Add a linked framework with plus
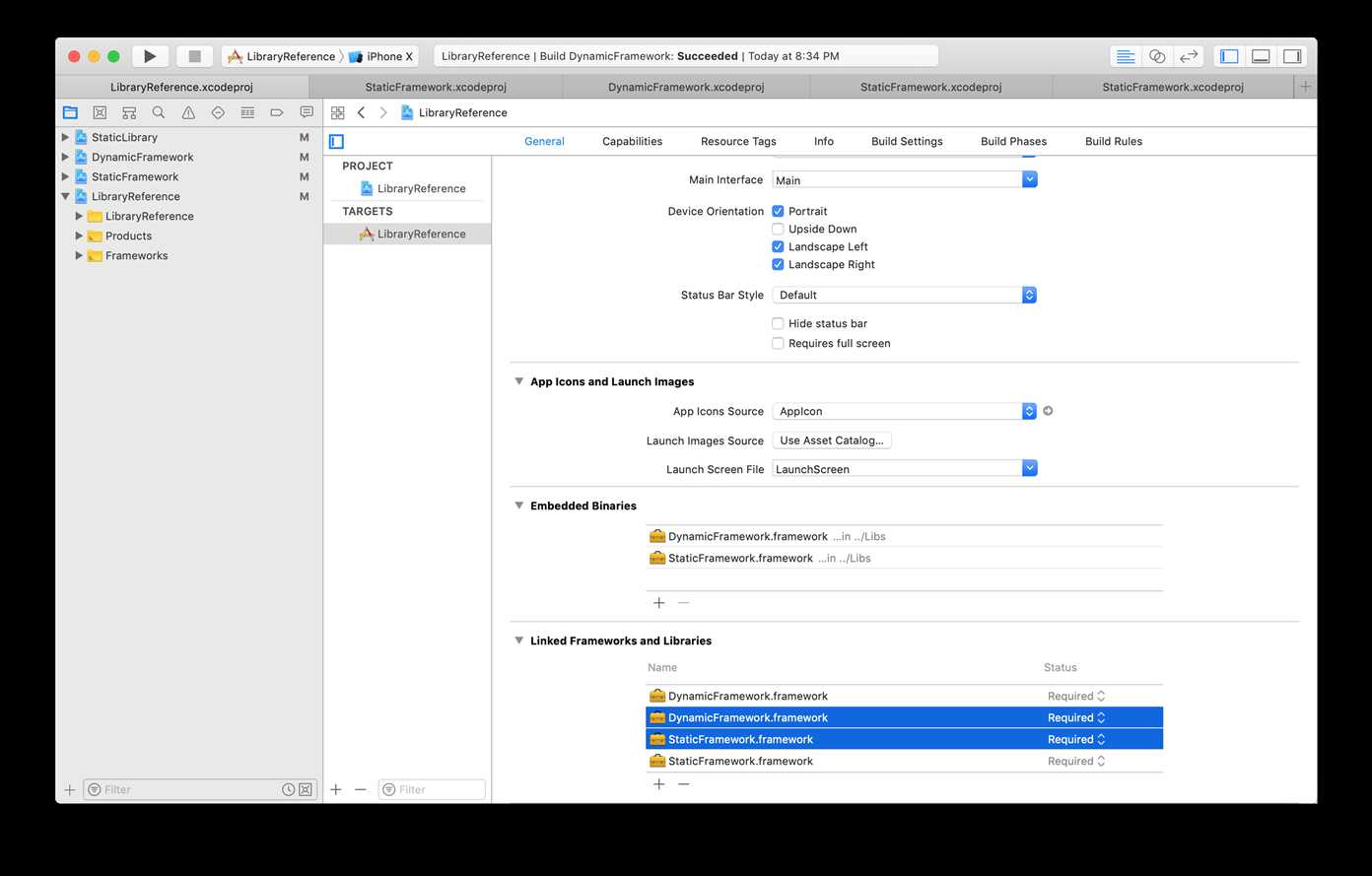The height and width of the screenshot is (876, 1372). click(x=659, y=783)
